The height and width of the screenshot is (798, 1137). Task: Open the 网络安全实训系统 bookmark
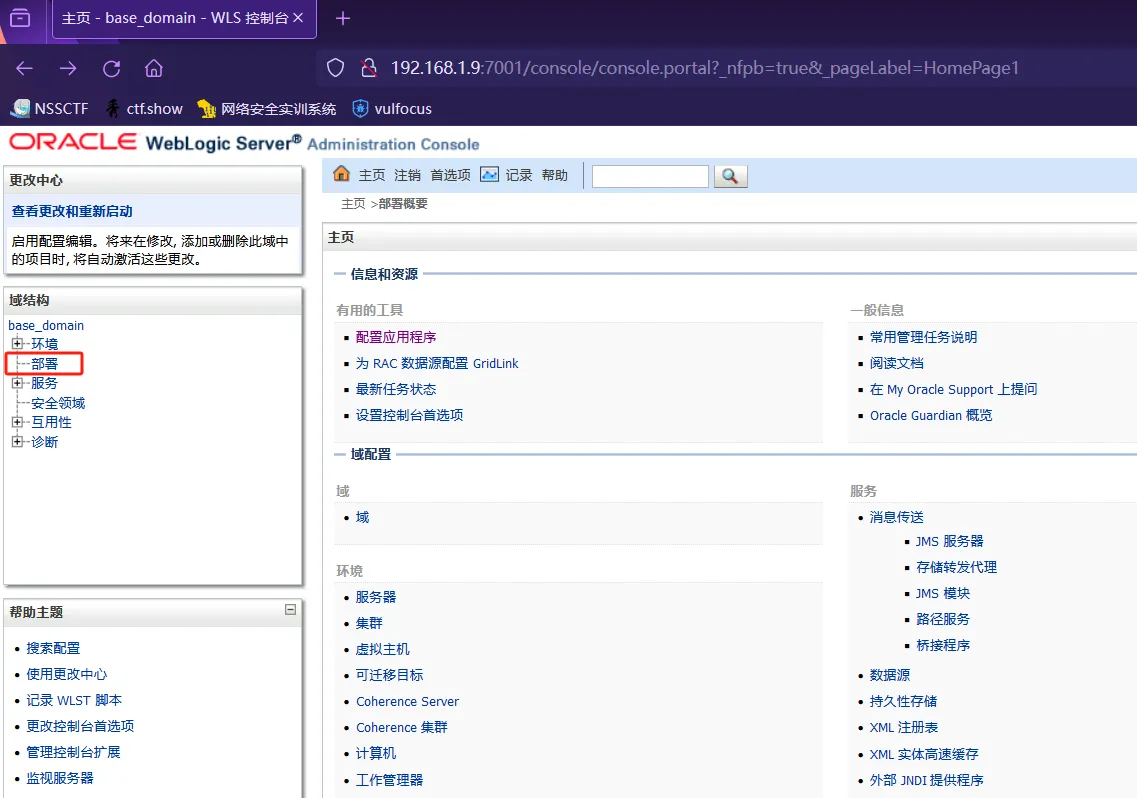267,109
